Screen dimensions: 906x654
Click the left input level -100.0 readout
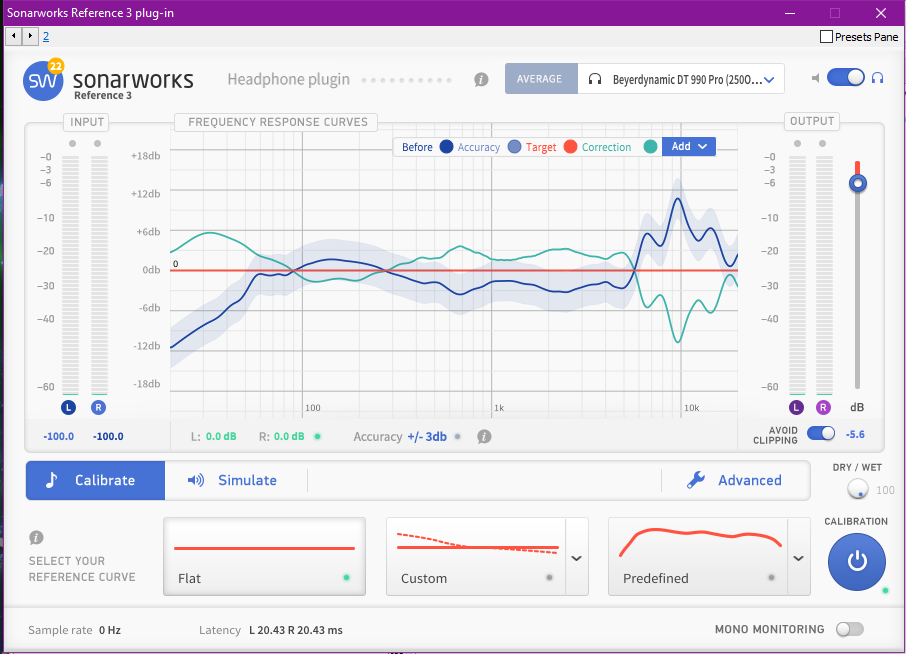click(58, 437)
